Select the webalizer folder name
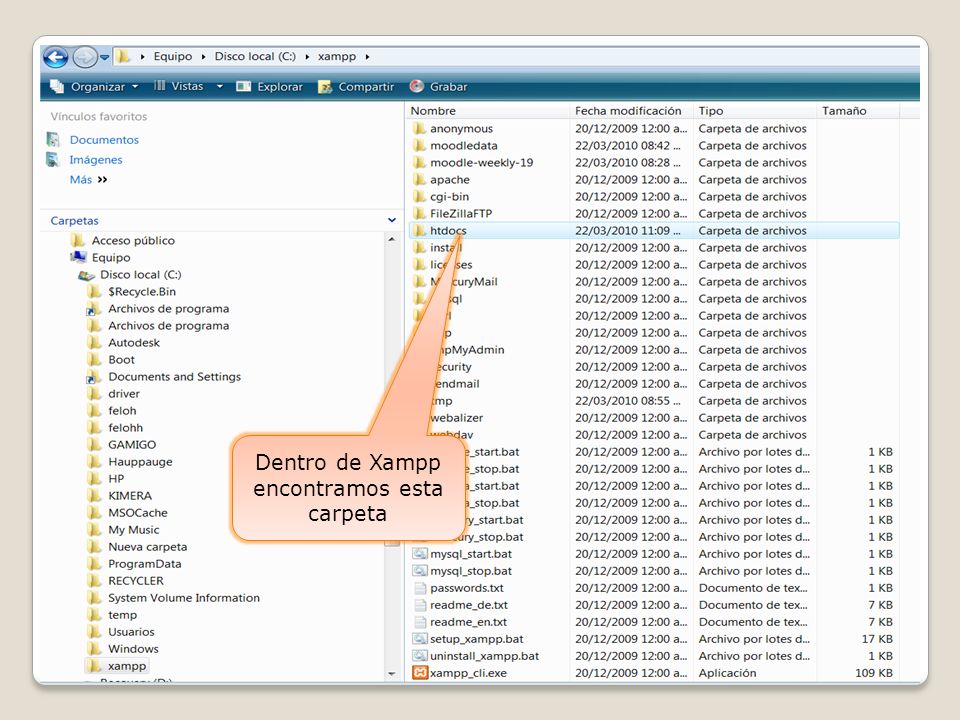The width and height of the screenshot is (960, 720). (456, 418)
